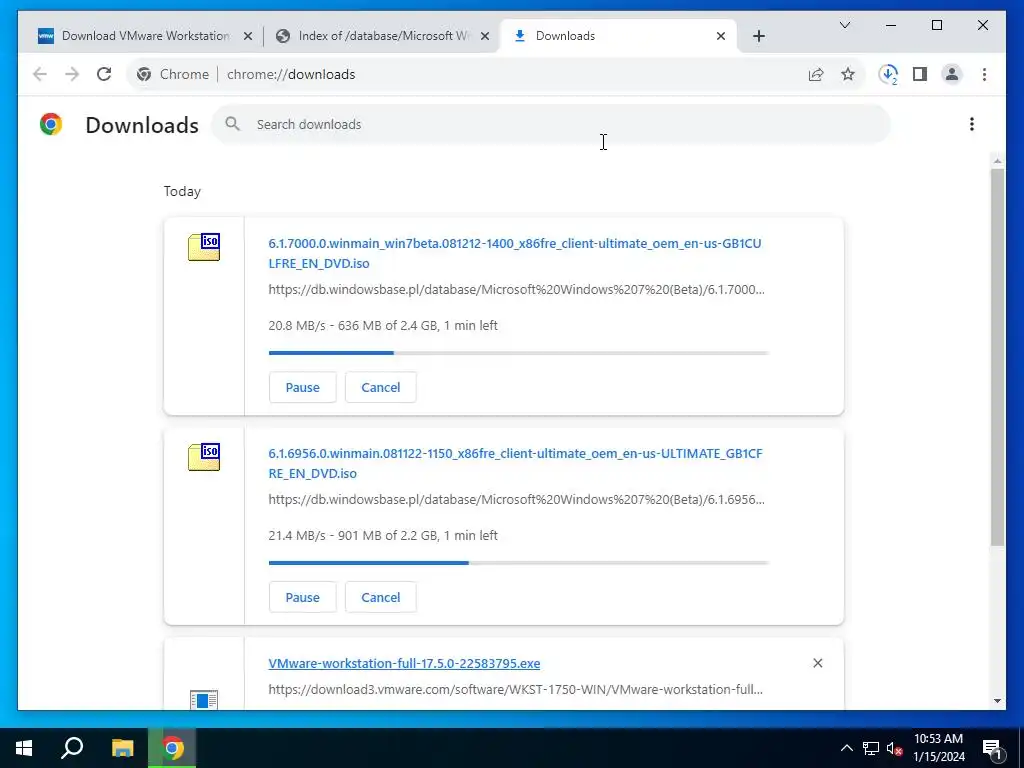Click the VMware installer file icon
Image resolution: width=1024 pixels, height=768 pixels.
coord(204,699)
